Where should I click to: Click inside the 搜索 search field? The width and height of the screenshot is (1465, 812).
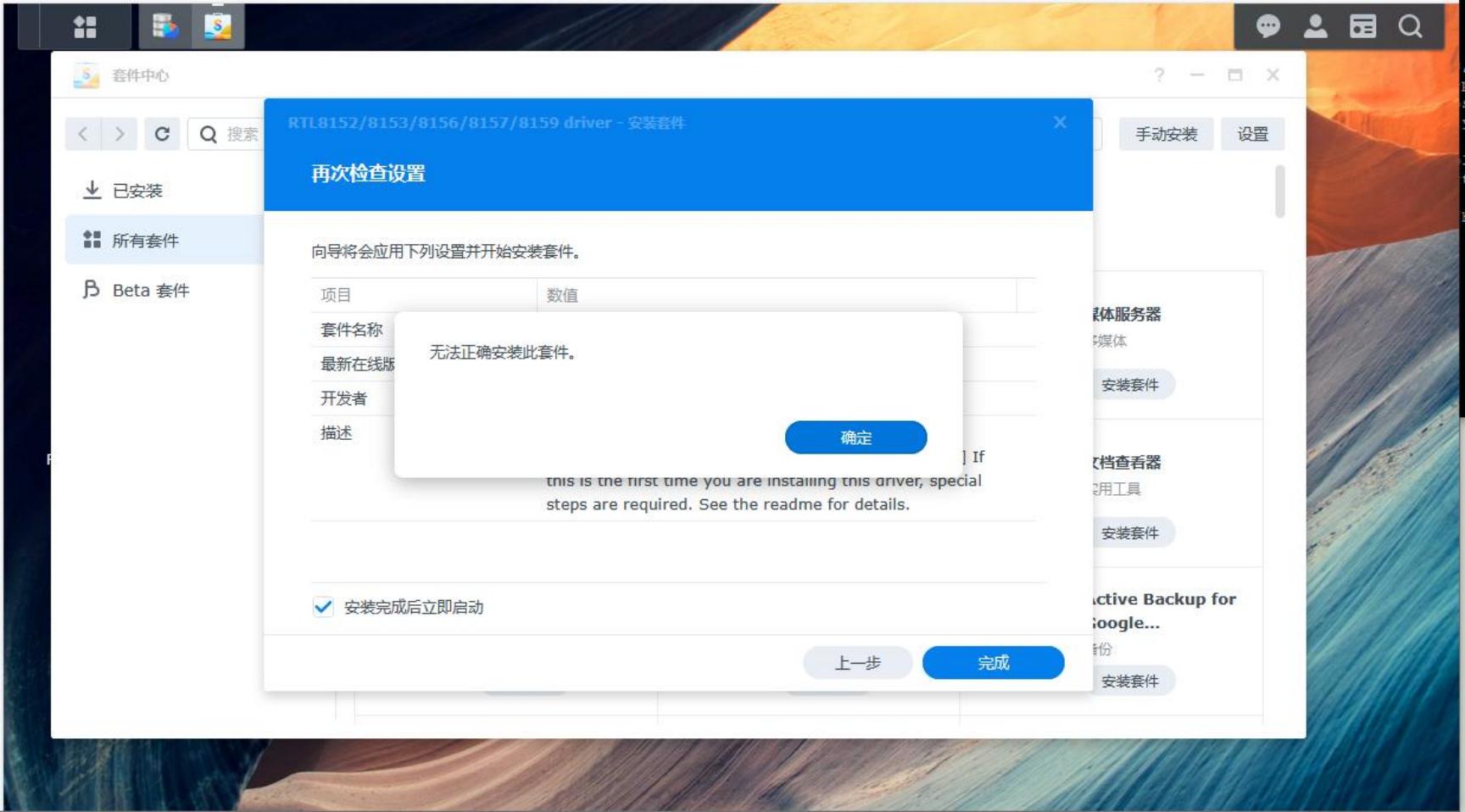(242, 134)
